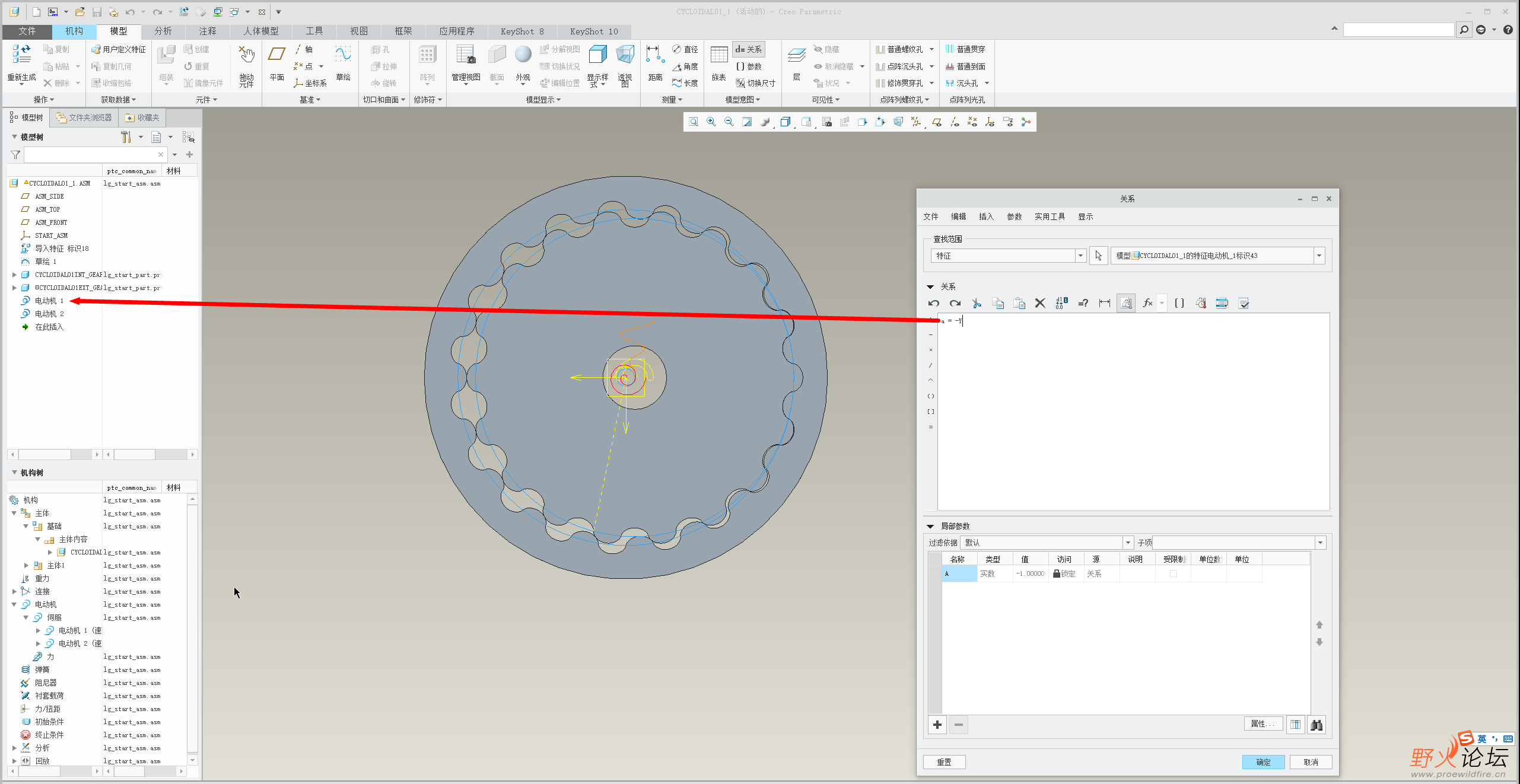Open the 子项 dropdown

[1320, 543]
